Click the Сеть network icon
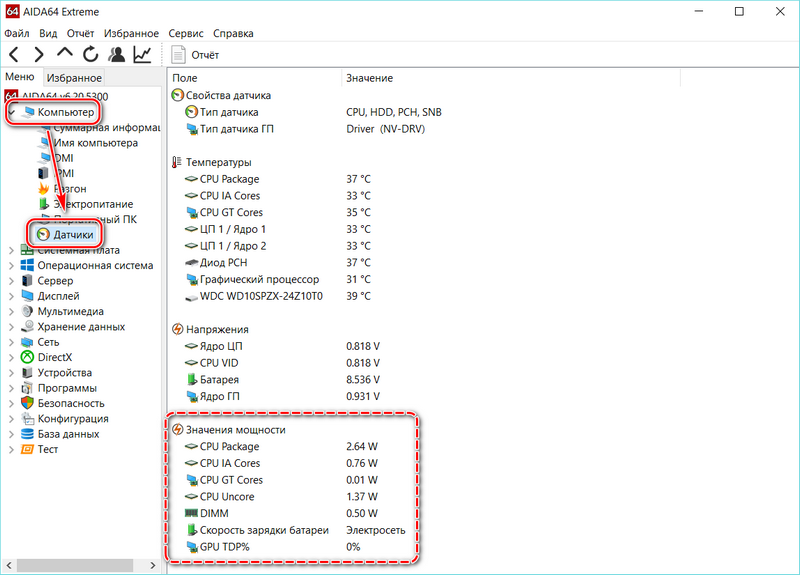 tap(27, 342)
